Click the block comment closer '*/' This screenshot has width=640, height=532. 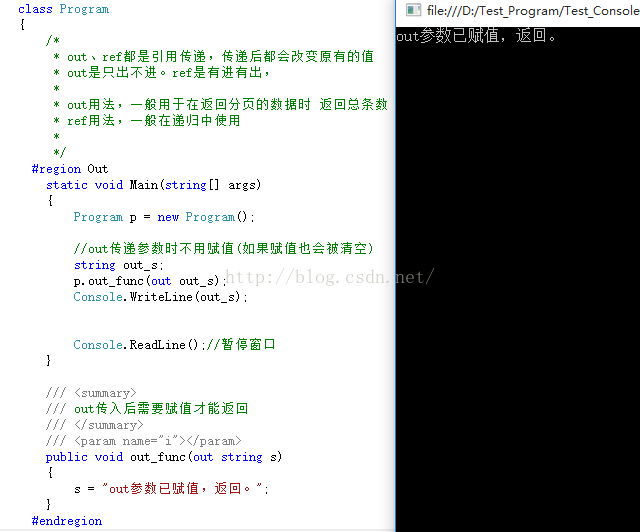click(x=60, y=152)
